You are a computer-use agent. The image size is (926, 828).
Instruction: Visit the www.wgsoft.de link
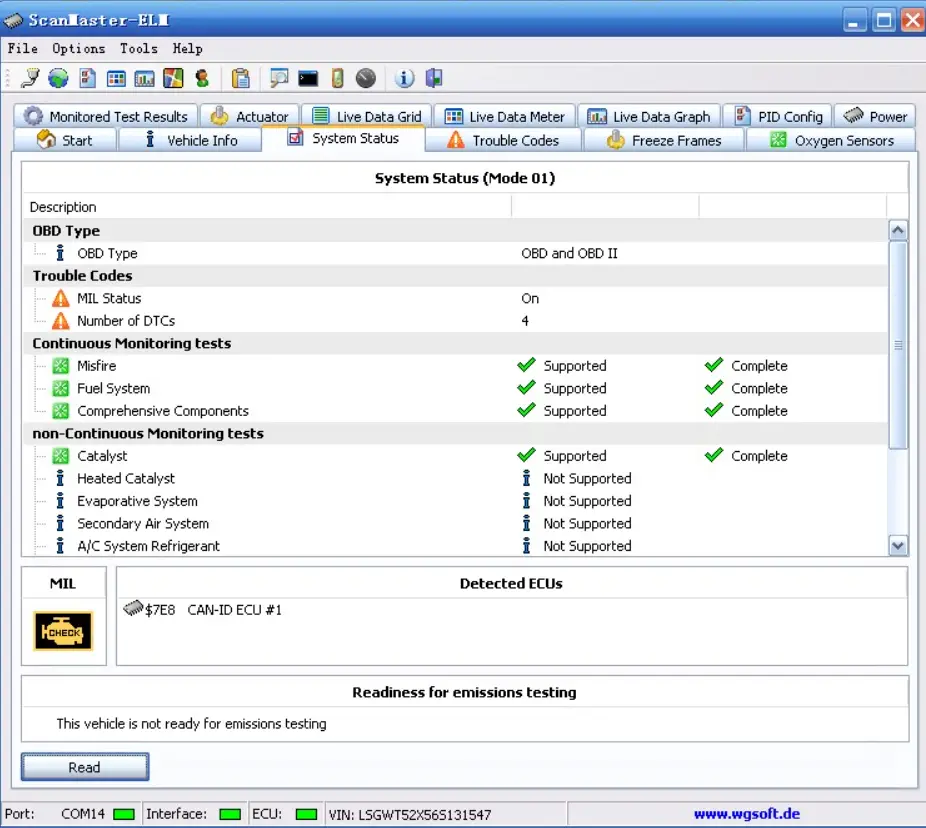747,813
